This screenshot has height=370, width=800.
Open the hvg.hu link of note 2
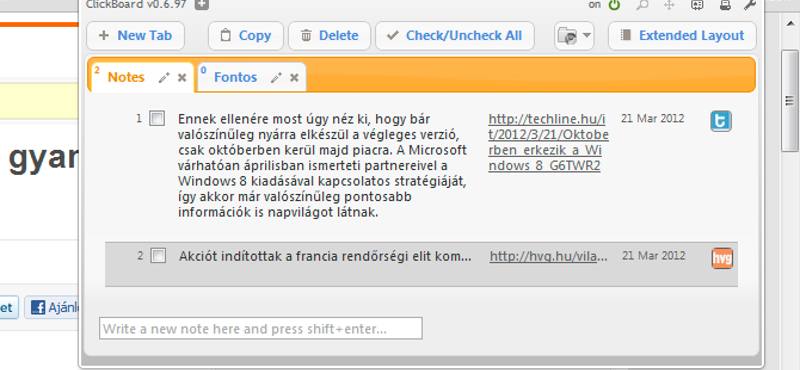(548, 256)
